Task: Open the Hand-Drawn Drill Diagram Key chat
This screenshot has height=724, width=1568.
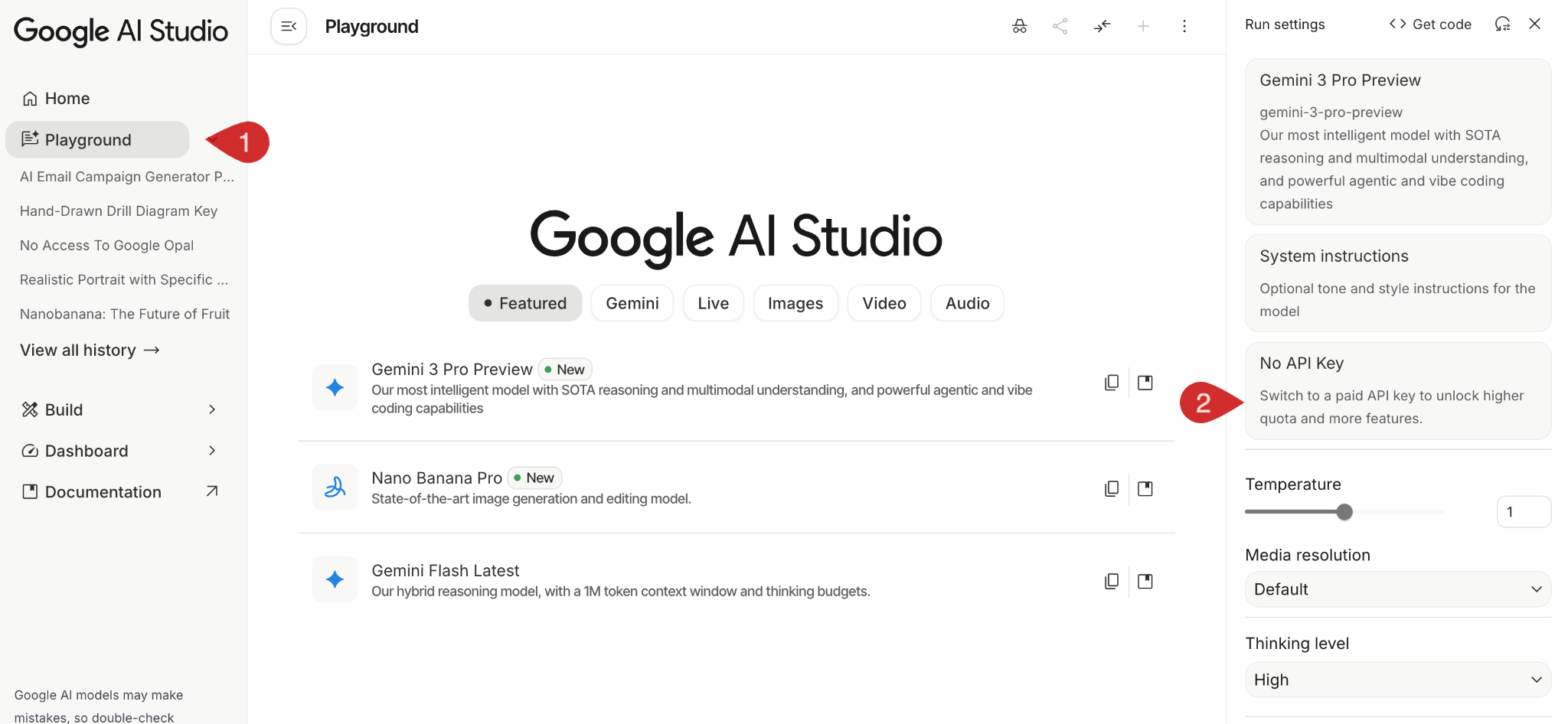Action: [119, 211]
